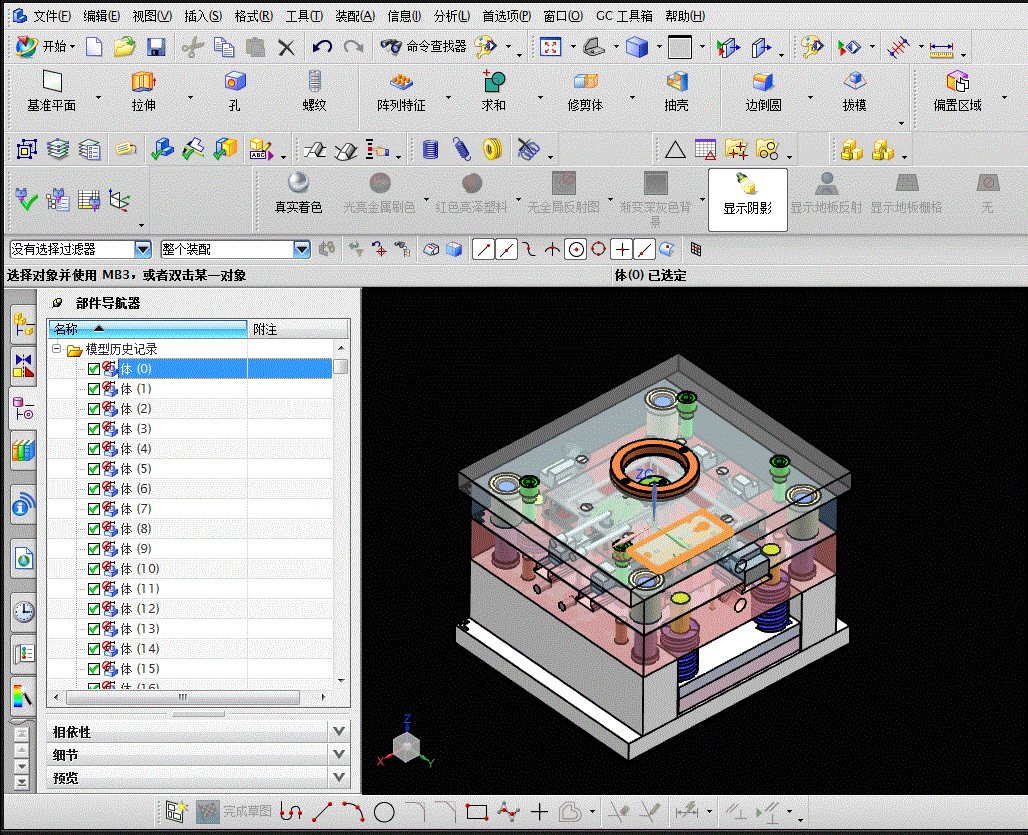
Task: Uncheck the 体 (13) checkbox
Action: tap(94, 629)
